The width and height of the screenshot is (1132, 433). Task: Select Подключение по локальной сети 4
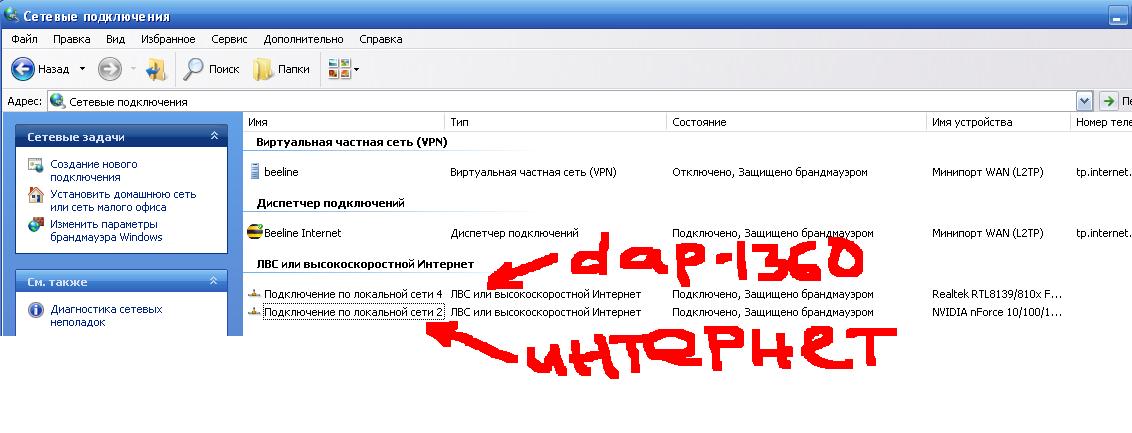[353, 294]
